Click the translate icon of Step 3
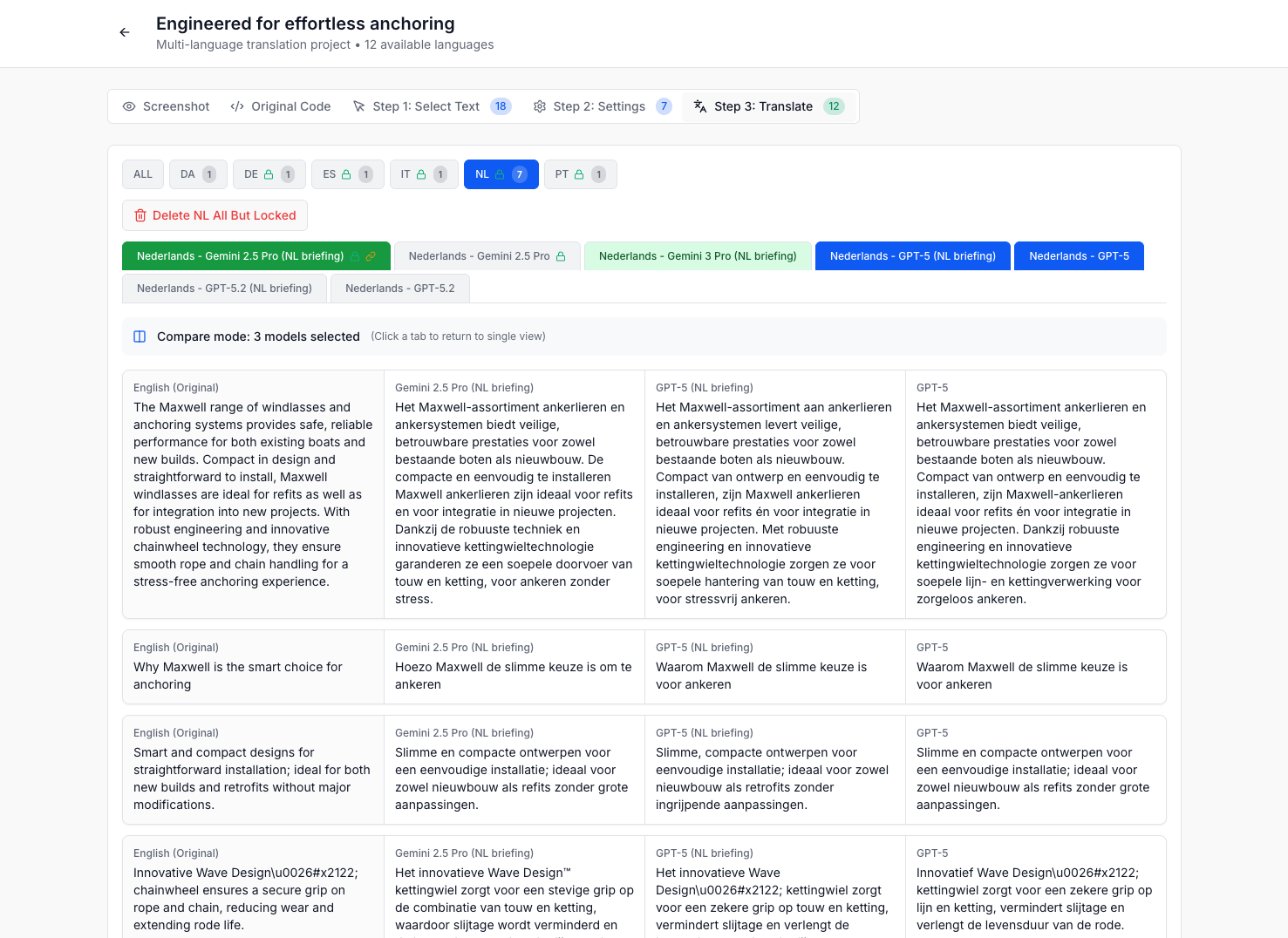1288x938 pixels. [700, 106]
